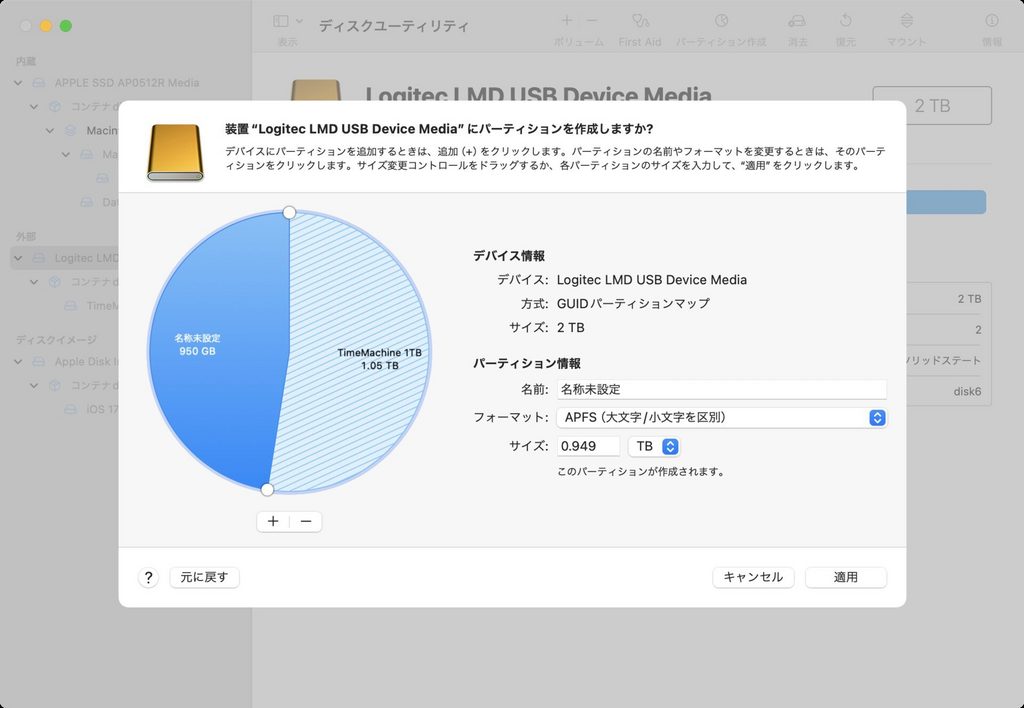The height and width of the screenshot is (708, 1024).
Task: Click the bottom resize handle on pie chart
Action: point(267,489)
